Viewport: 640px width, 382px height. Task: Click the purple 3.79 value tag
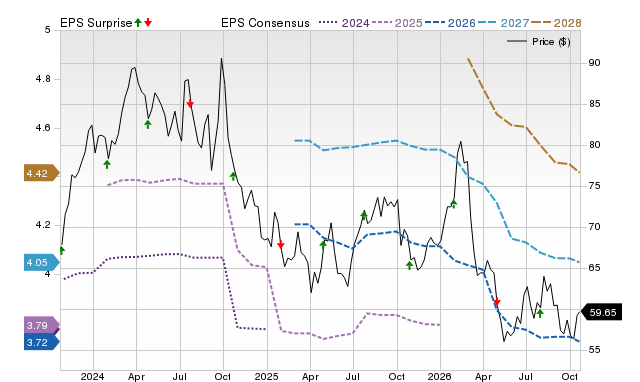coord(41,325)
